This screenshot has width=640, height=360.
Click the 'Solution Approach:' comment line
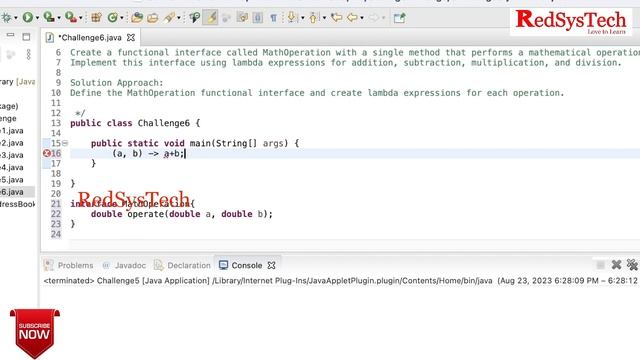click(116, 83)
